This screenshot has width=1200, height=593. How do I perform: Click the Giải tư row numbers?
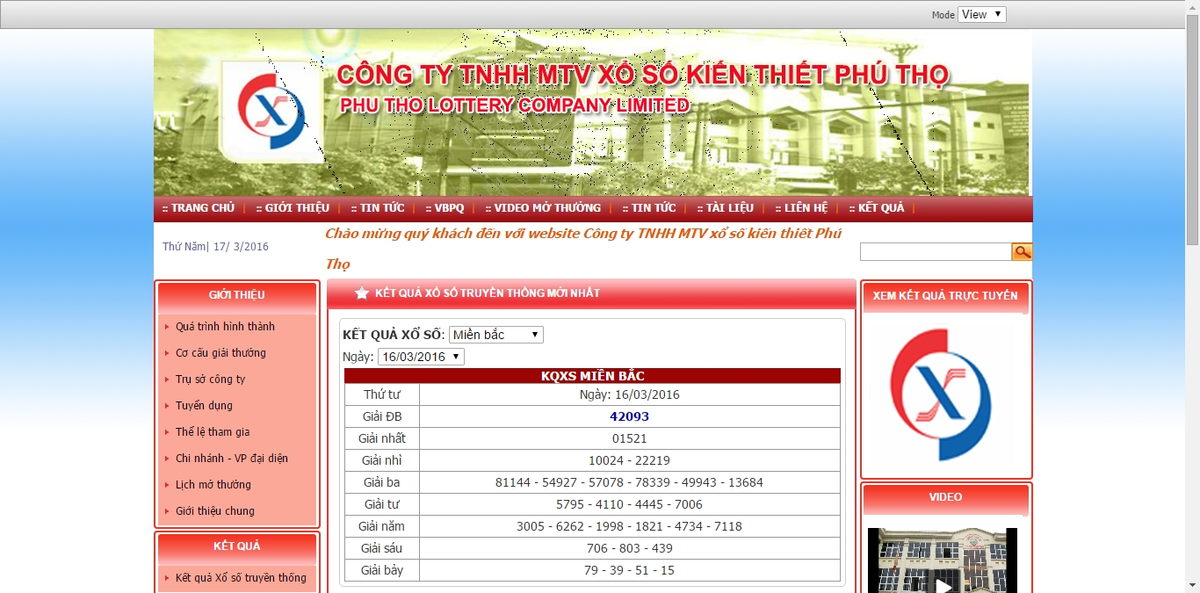630,504
